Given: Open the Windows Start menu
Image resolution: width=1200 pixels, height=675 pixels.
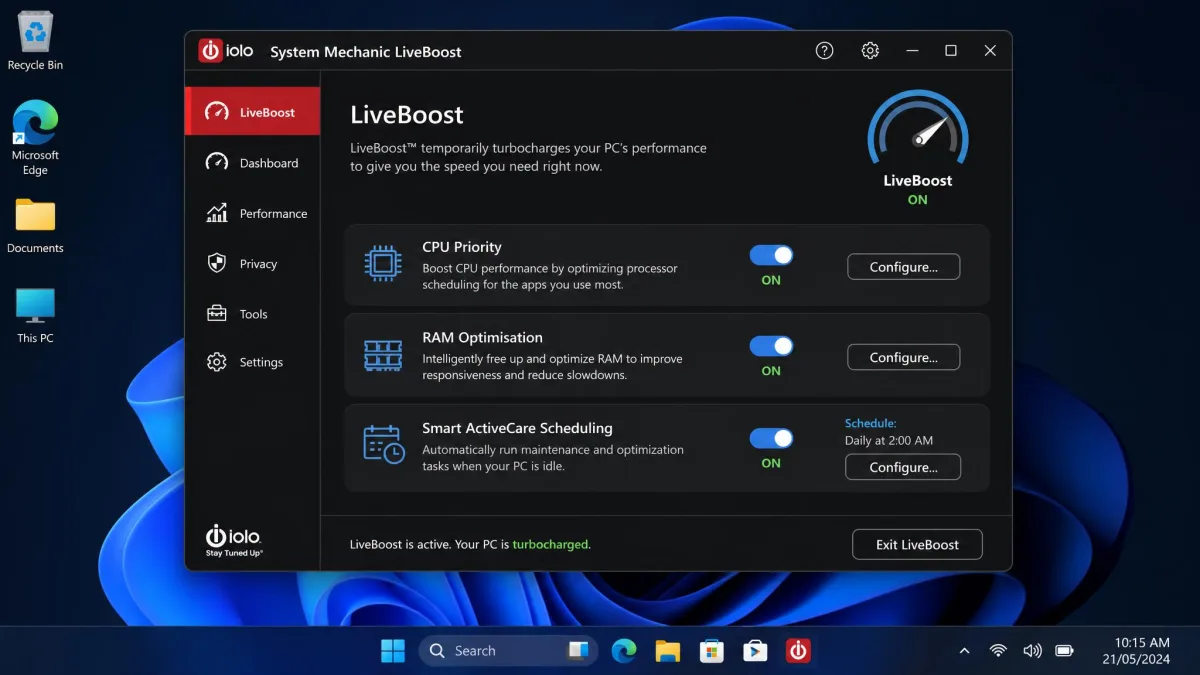Looking at the screenshot, I should (x=393, y=651).
